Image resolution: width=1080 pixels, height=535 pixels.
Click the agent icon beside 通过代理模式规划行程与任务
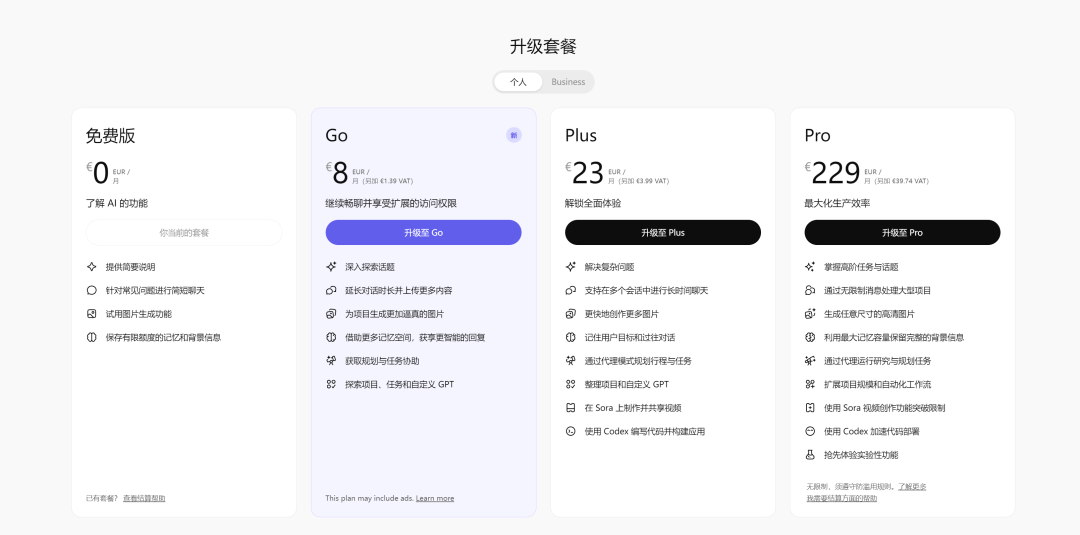coord(570,361)
